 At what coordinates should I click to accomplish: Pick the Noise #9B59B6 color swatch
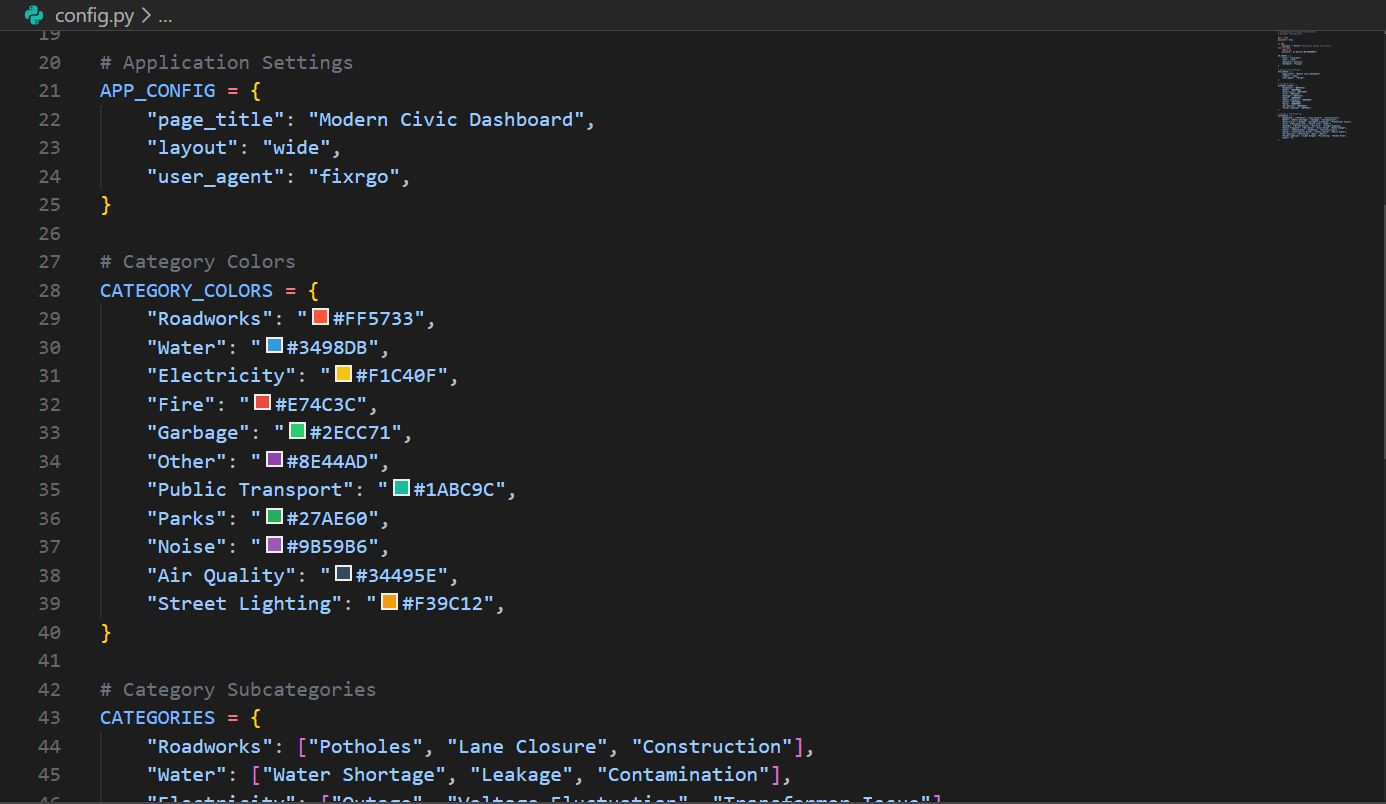[x=274, y=545]
